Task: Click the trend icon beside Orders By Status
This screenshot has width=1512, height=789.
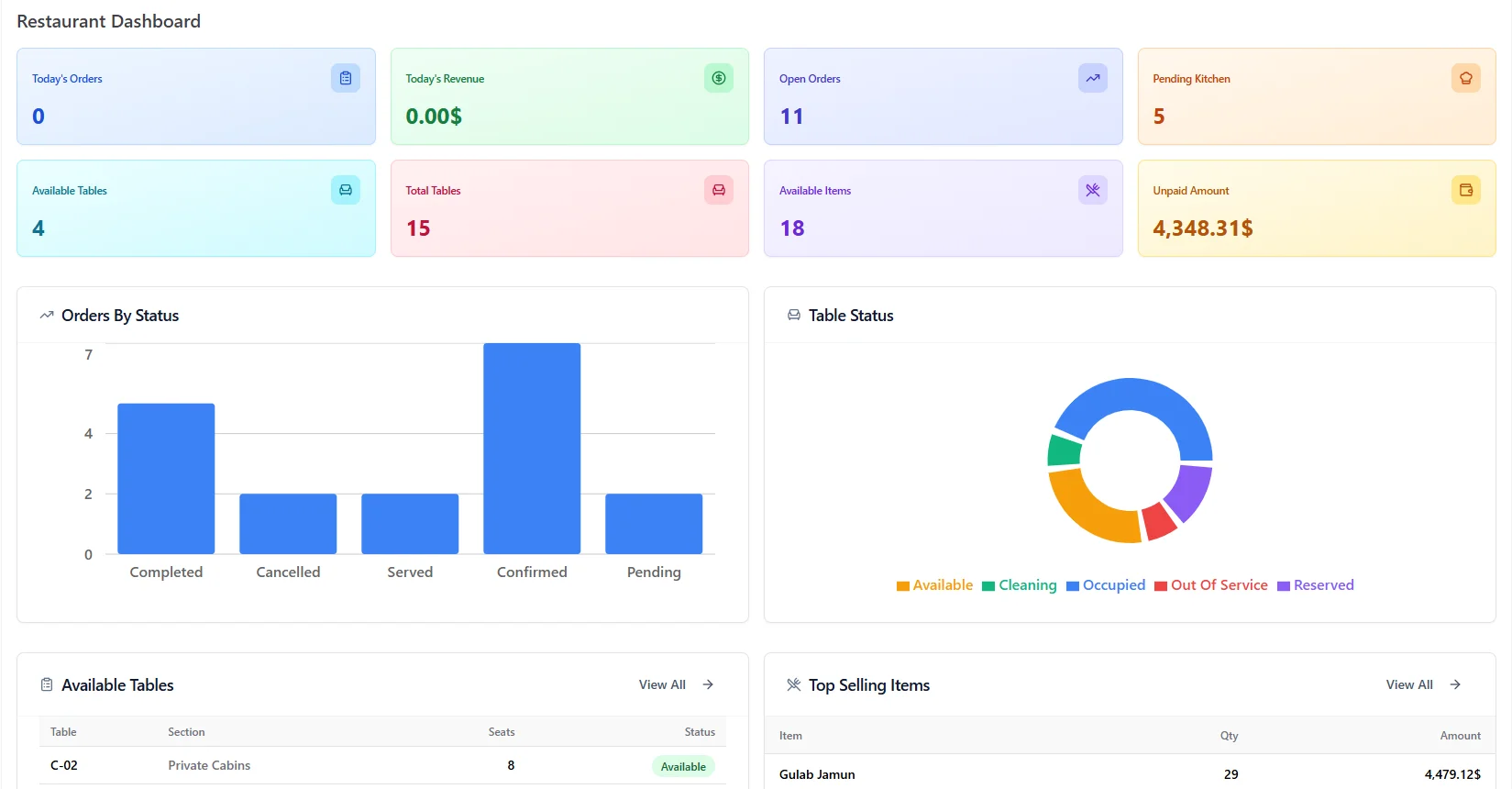Action: point(47,315)
